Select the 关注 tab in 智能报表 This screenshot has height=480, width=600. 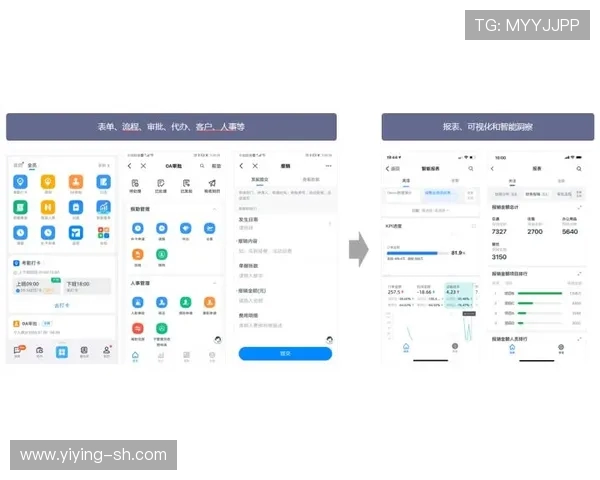(406, 181)
